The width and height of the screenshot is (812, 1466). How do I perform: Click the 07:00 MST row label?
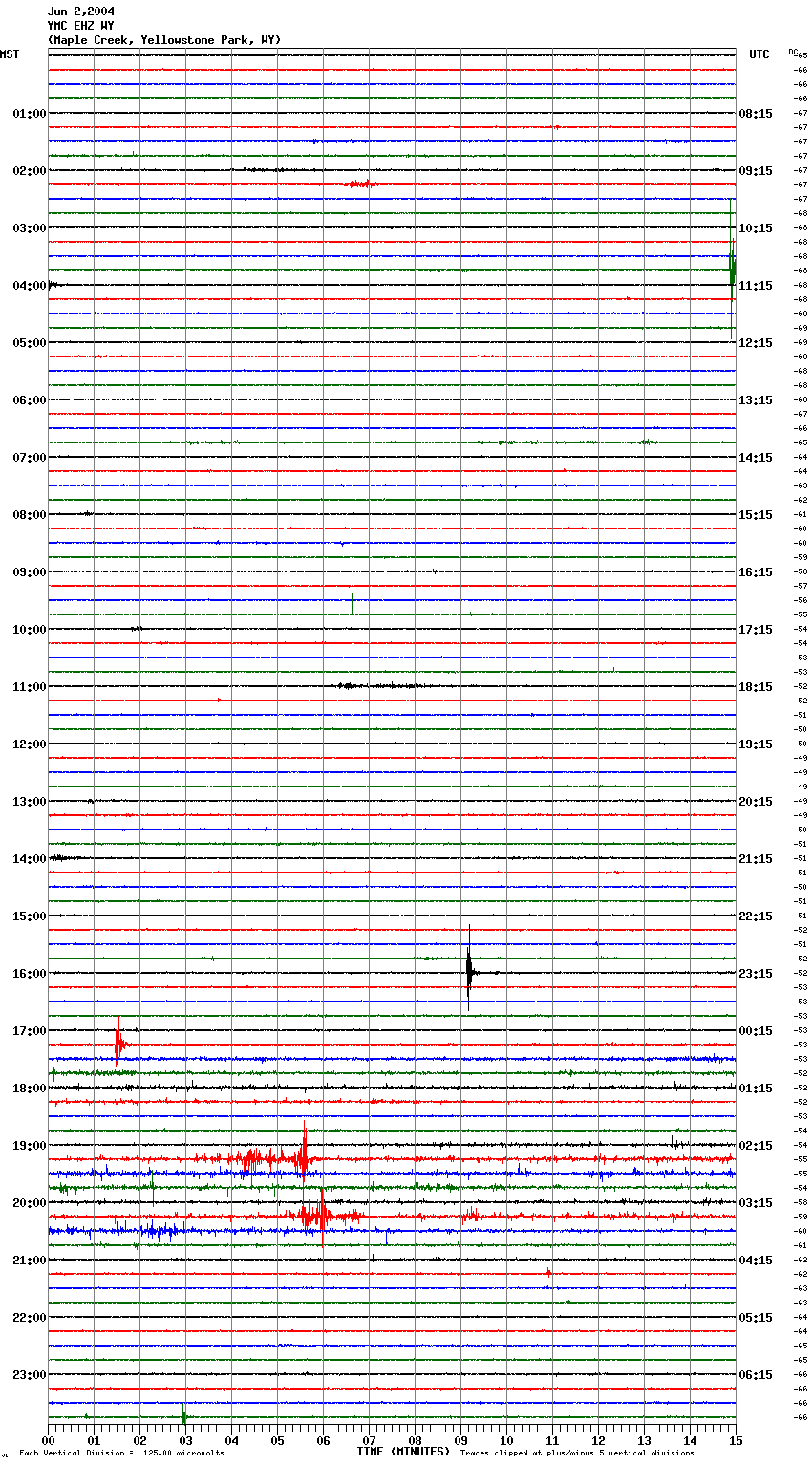tap(30, 458)
